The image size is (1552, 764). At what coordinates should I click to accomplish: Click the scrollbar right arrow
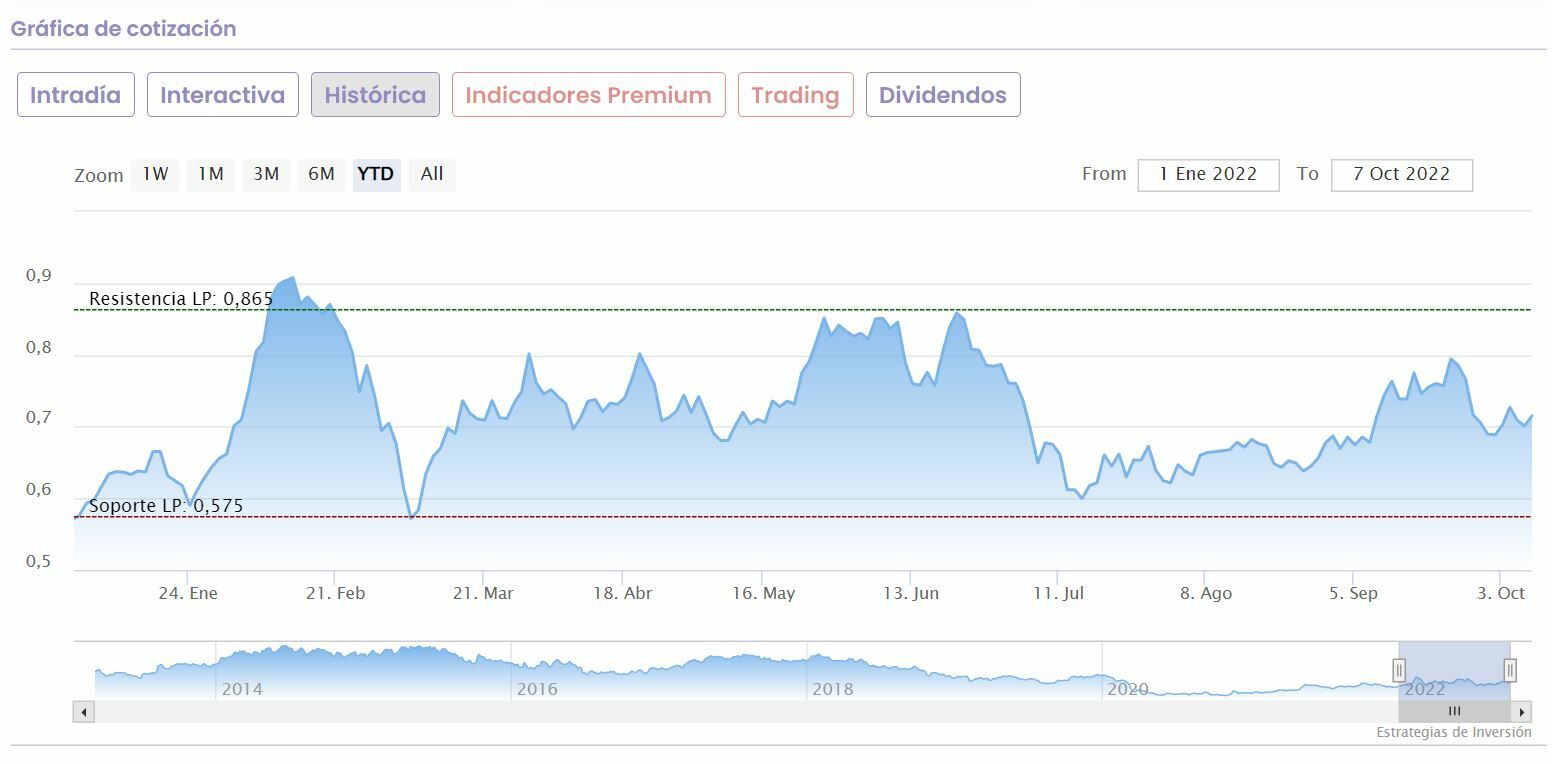(1522, 712)
